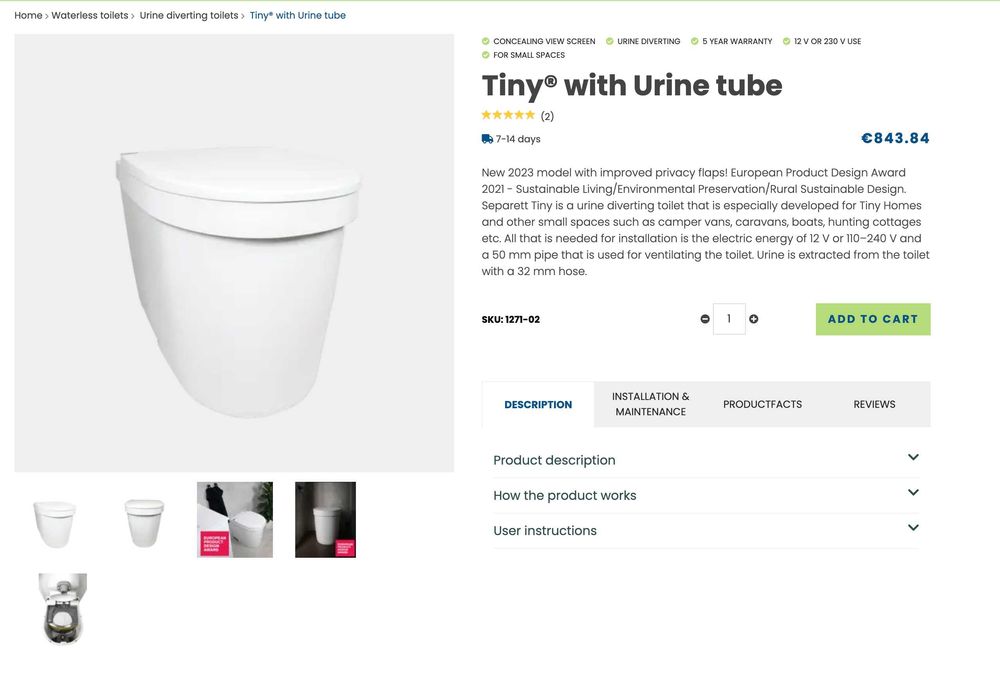Click the Concealing View Screen checkmark icon
The image size is (1000, 688).
pyautogui.click(x=486, y=41)
